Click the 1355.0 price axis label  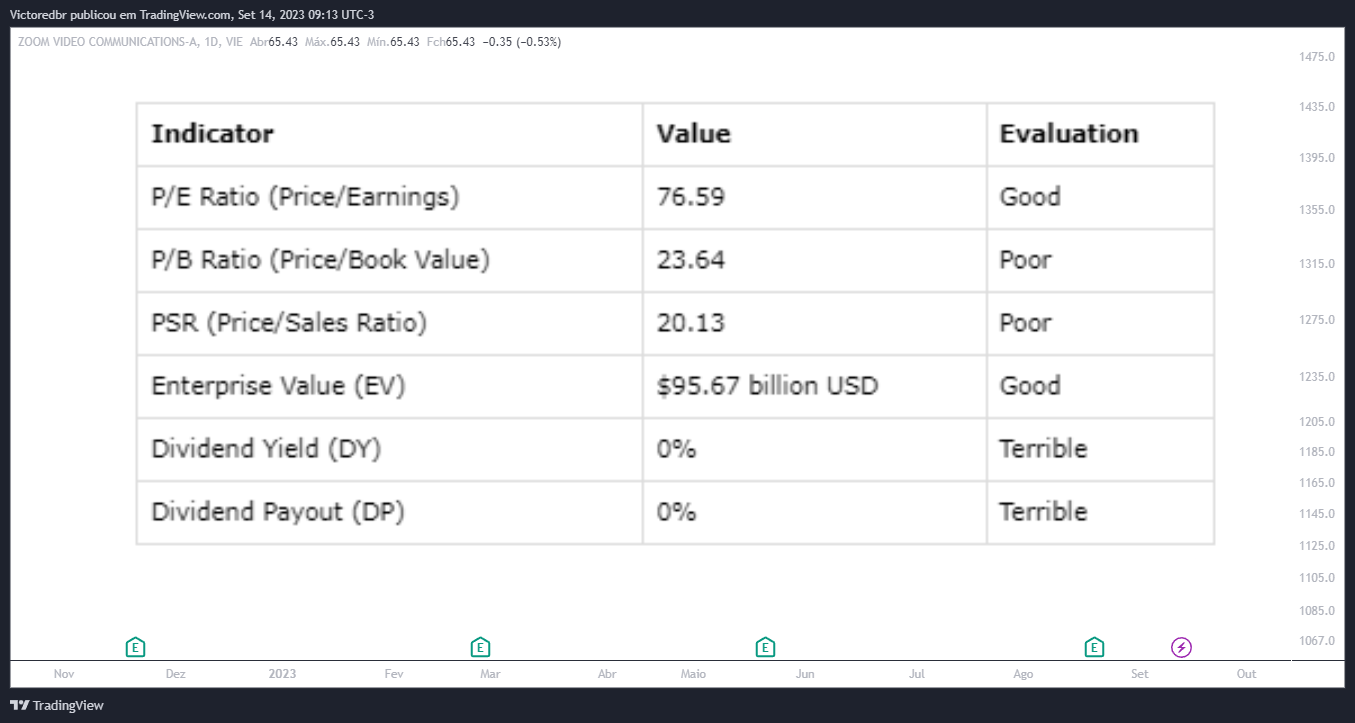coord(1317,210)
